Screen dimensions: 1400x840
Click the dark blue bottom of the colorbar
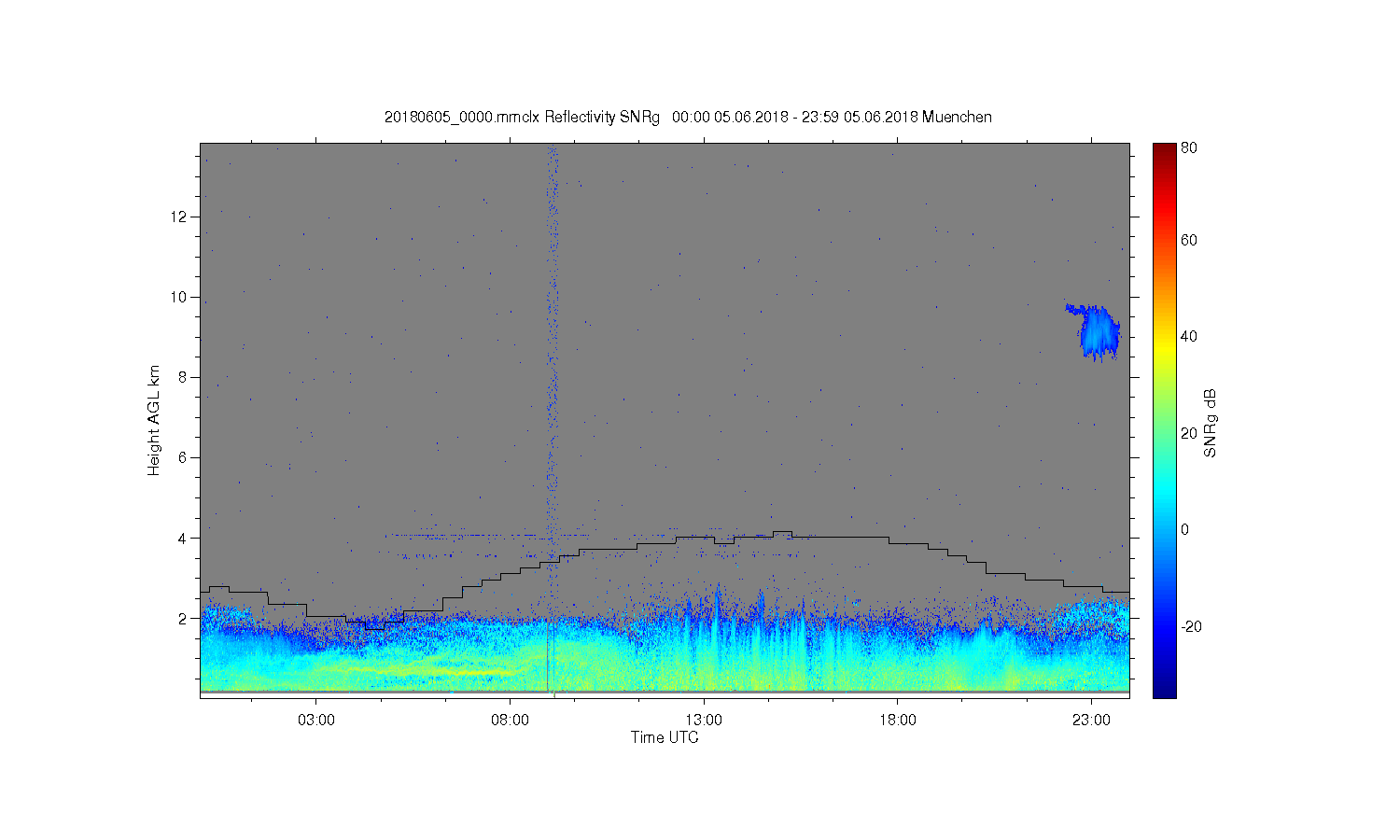tap(1164, 689)
